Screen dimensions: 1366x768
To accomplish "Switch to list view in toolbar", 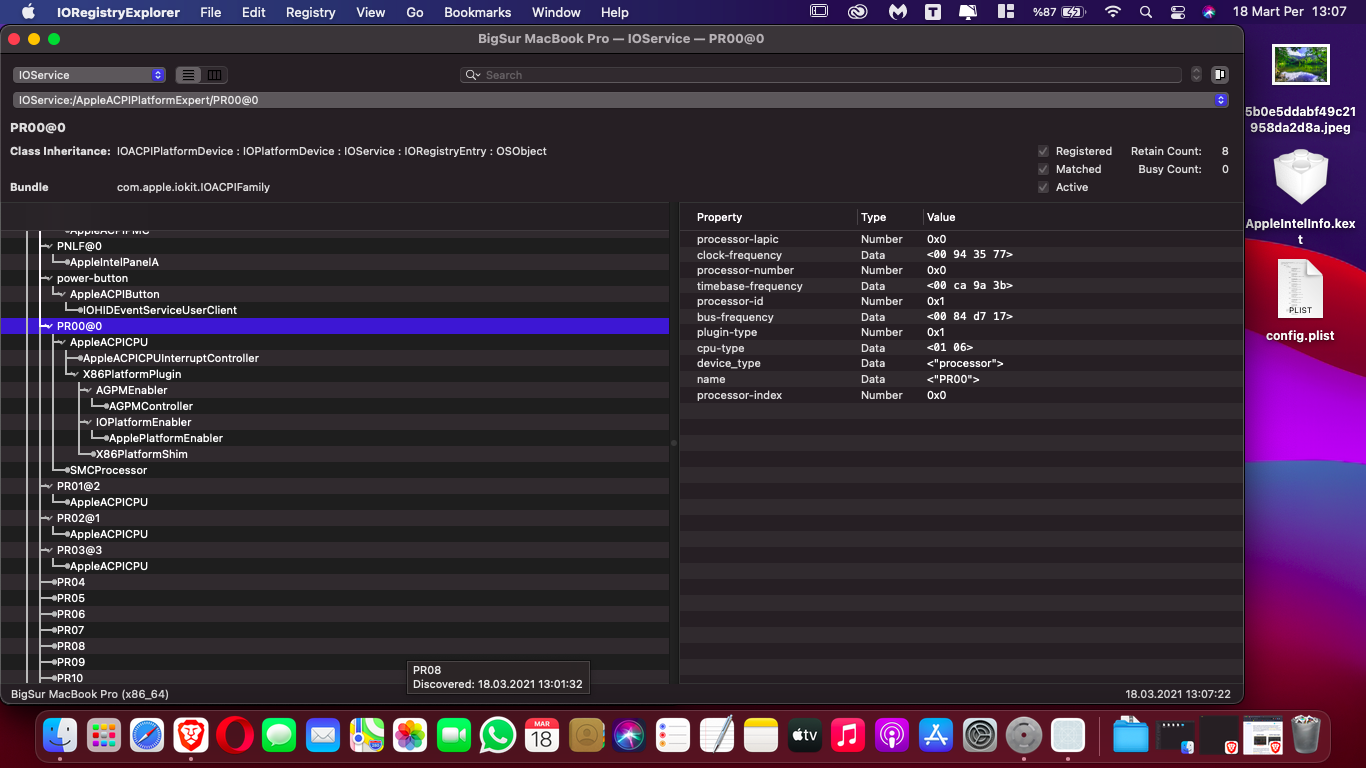I will point(188,75).
